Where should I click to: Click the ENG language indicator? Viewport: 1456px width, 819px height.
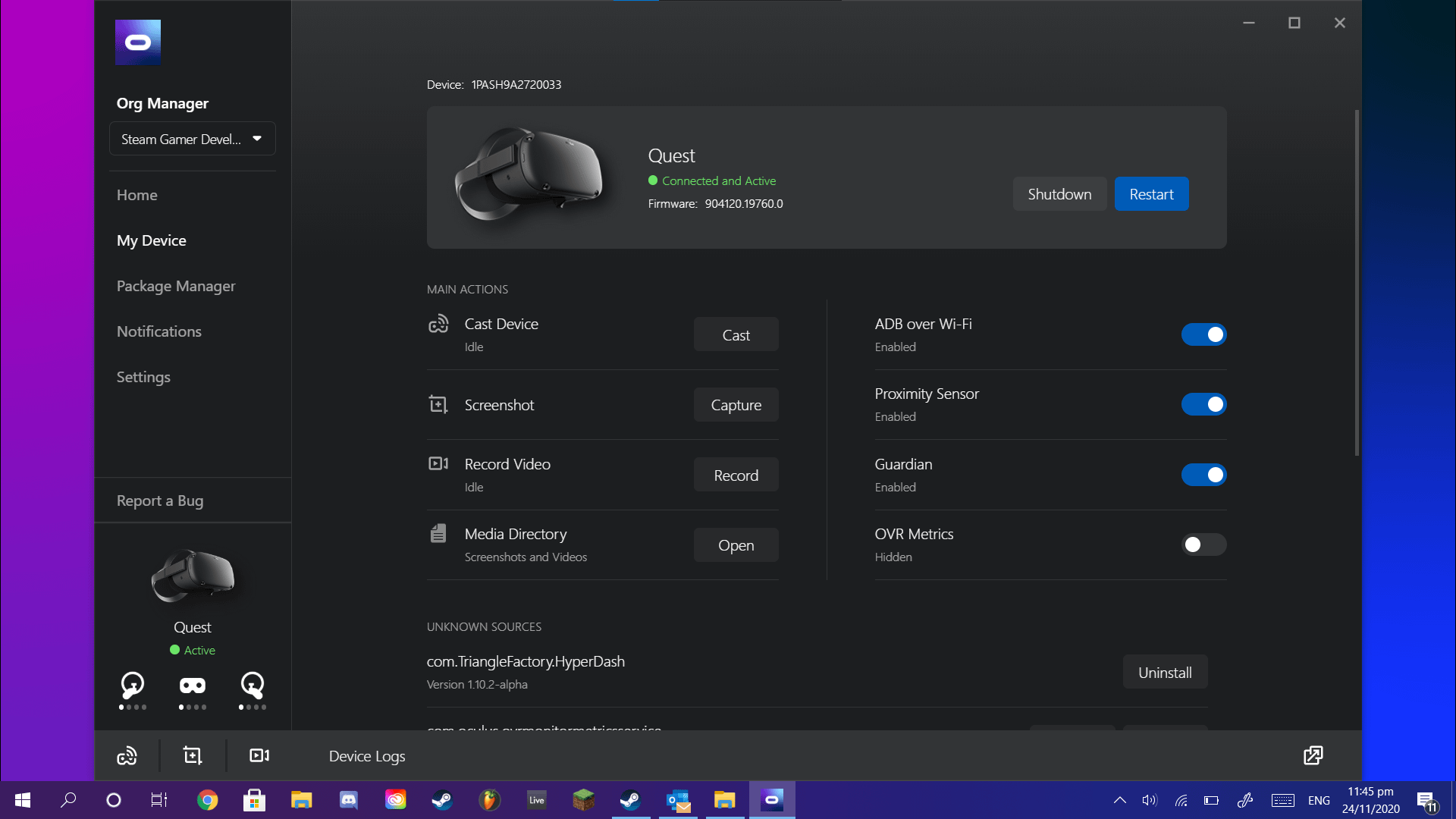point(1319,800)
